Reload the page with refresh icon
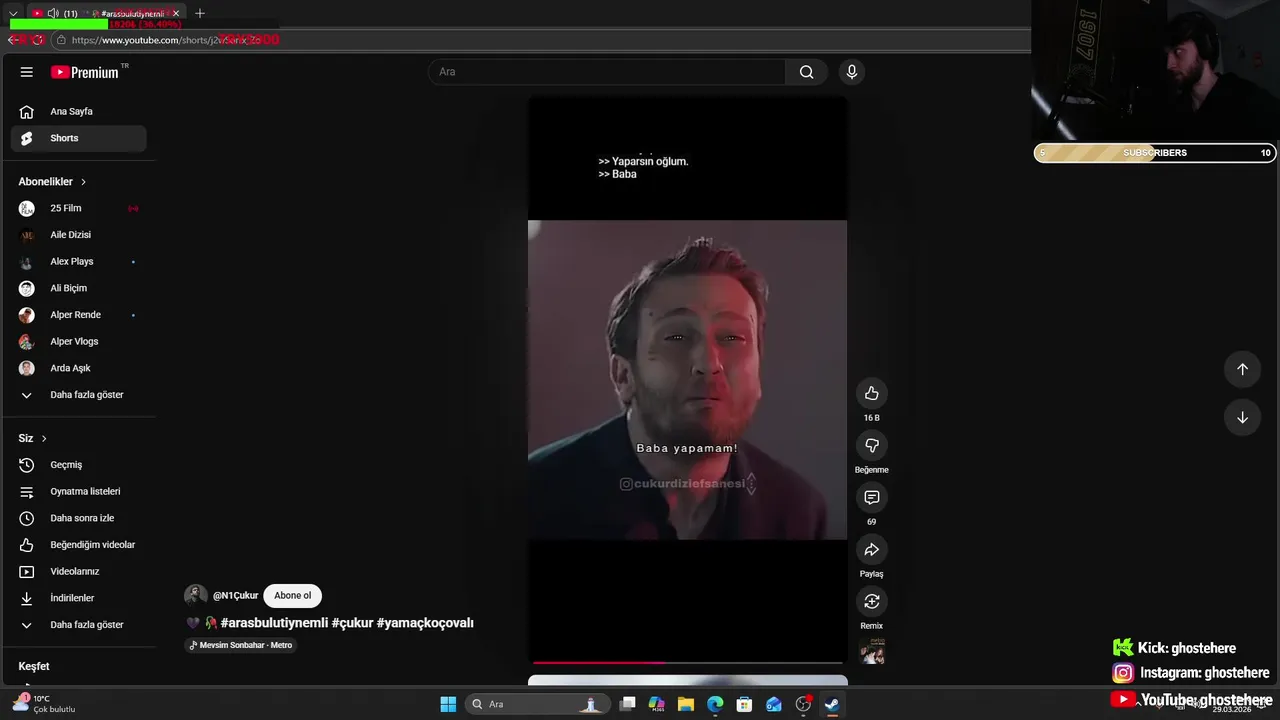 (x=38, y=40)
